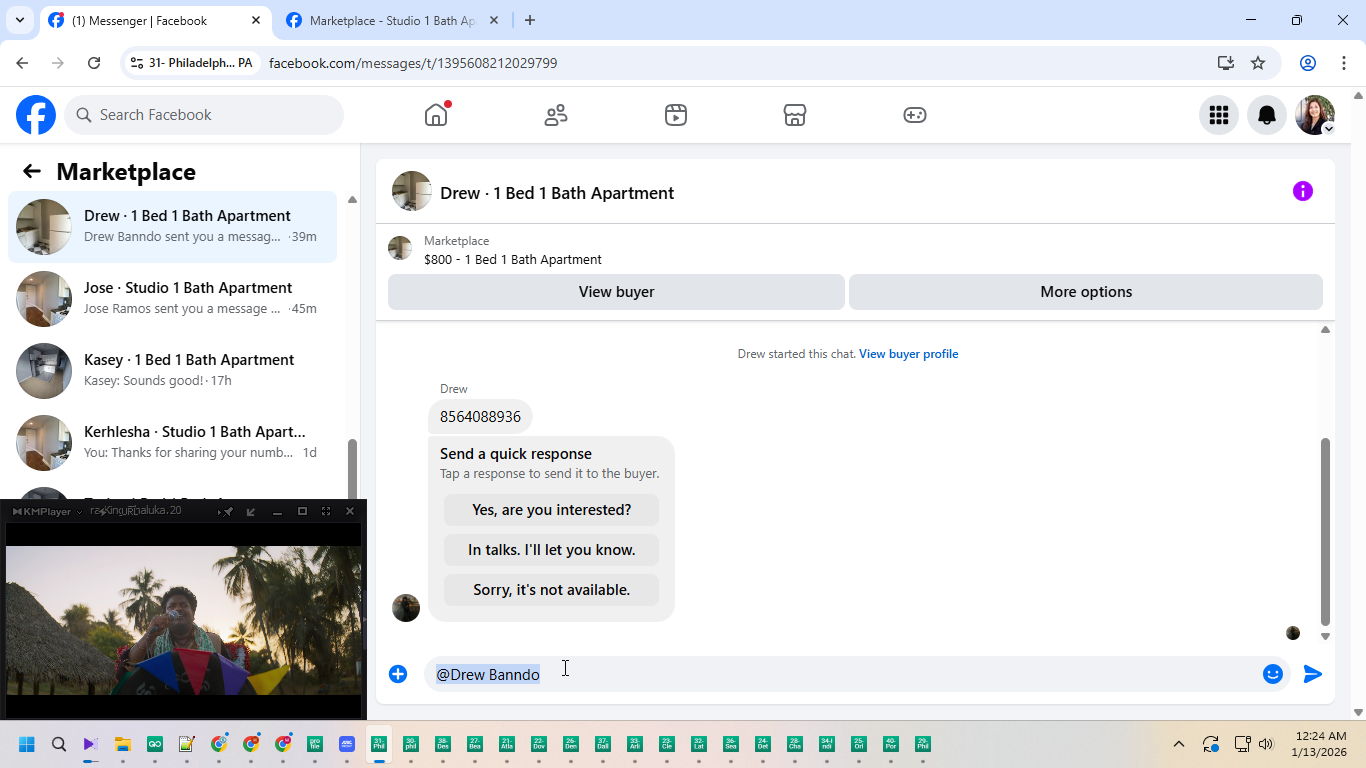Image resolution: width=1366 pixels, height=768 pixels.
Task: Click the View buyer button
Action: pos(616,292)
